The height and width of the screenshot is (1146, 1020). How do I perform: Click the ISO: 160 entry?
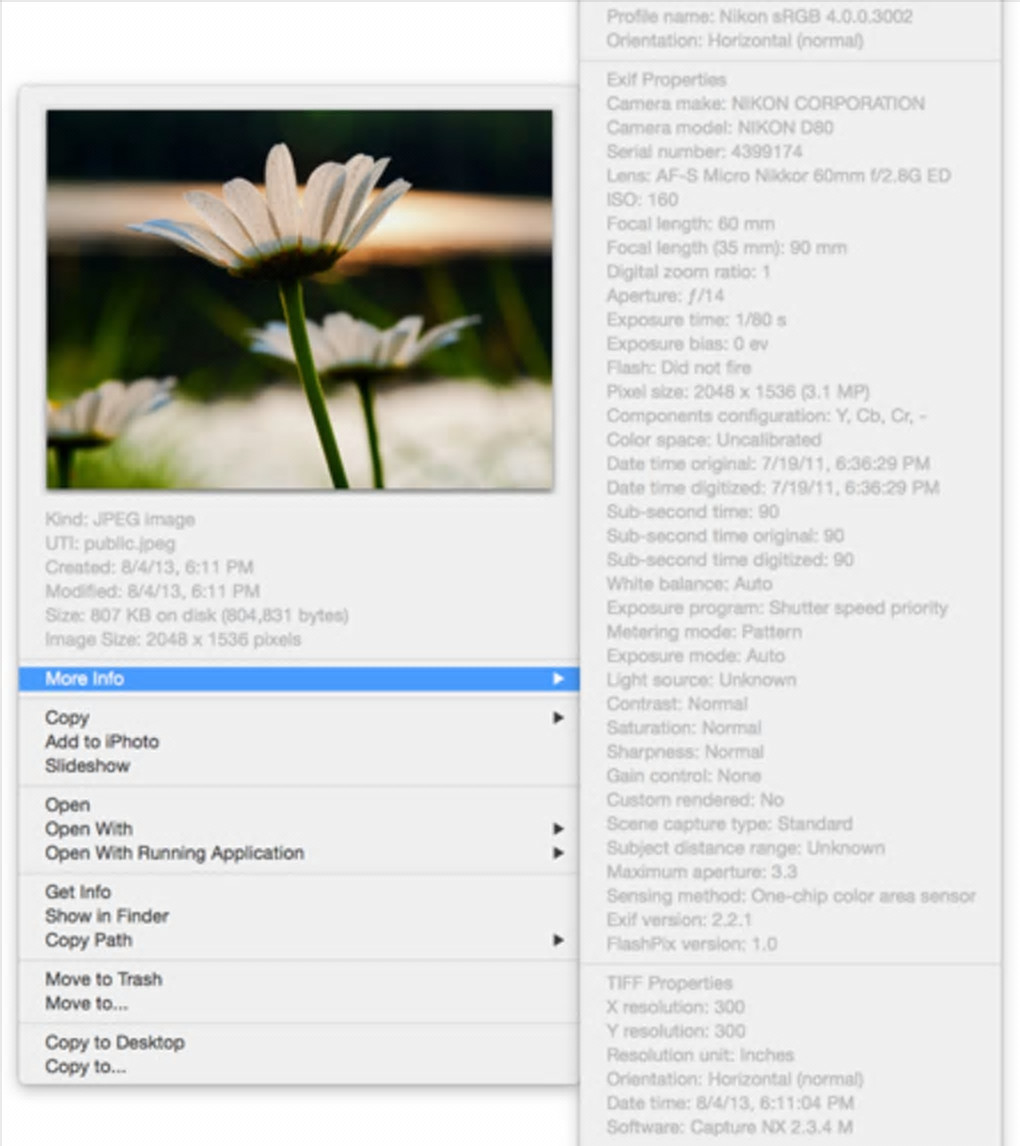[x=642, y=200]
